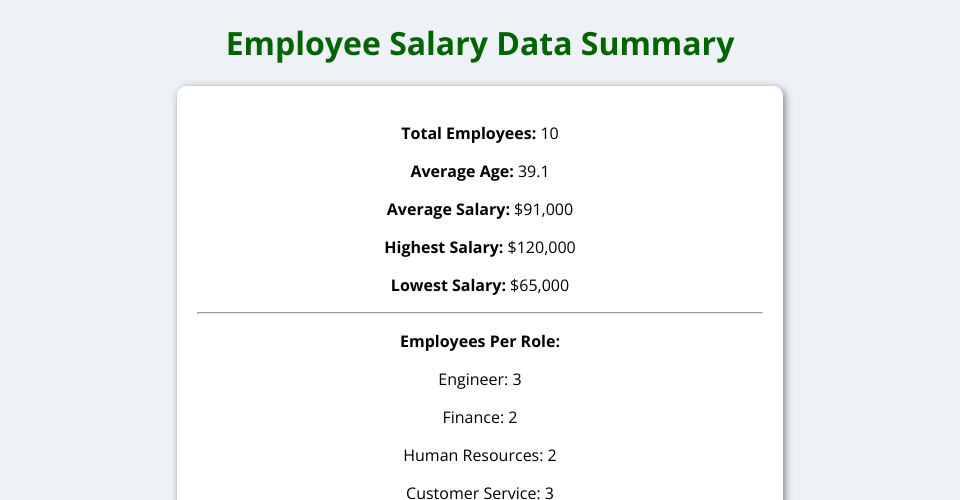960x500 pixels.
Task: Select the Average Salary label
Action: click(448, 209)
